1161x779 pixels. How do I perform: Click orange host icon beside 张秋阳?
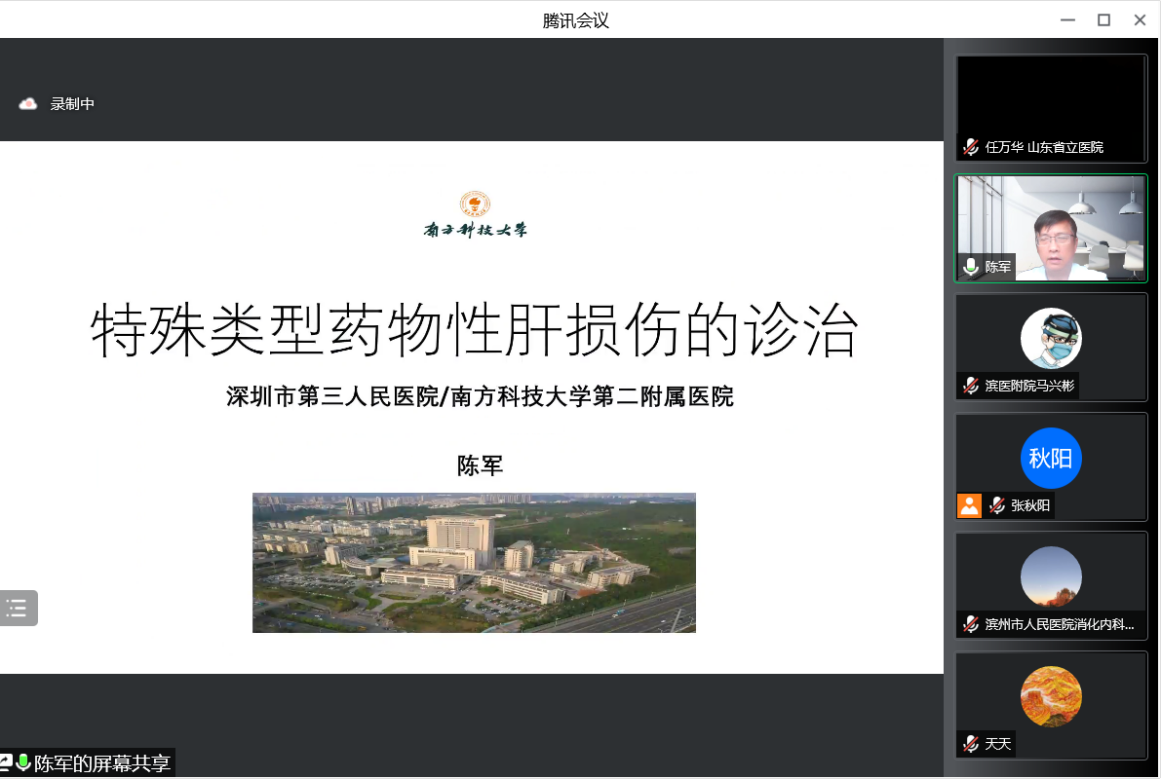point(969,505)
